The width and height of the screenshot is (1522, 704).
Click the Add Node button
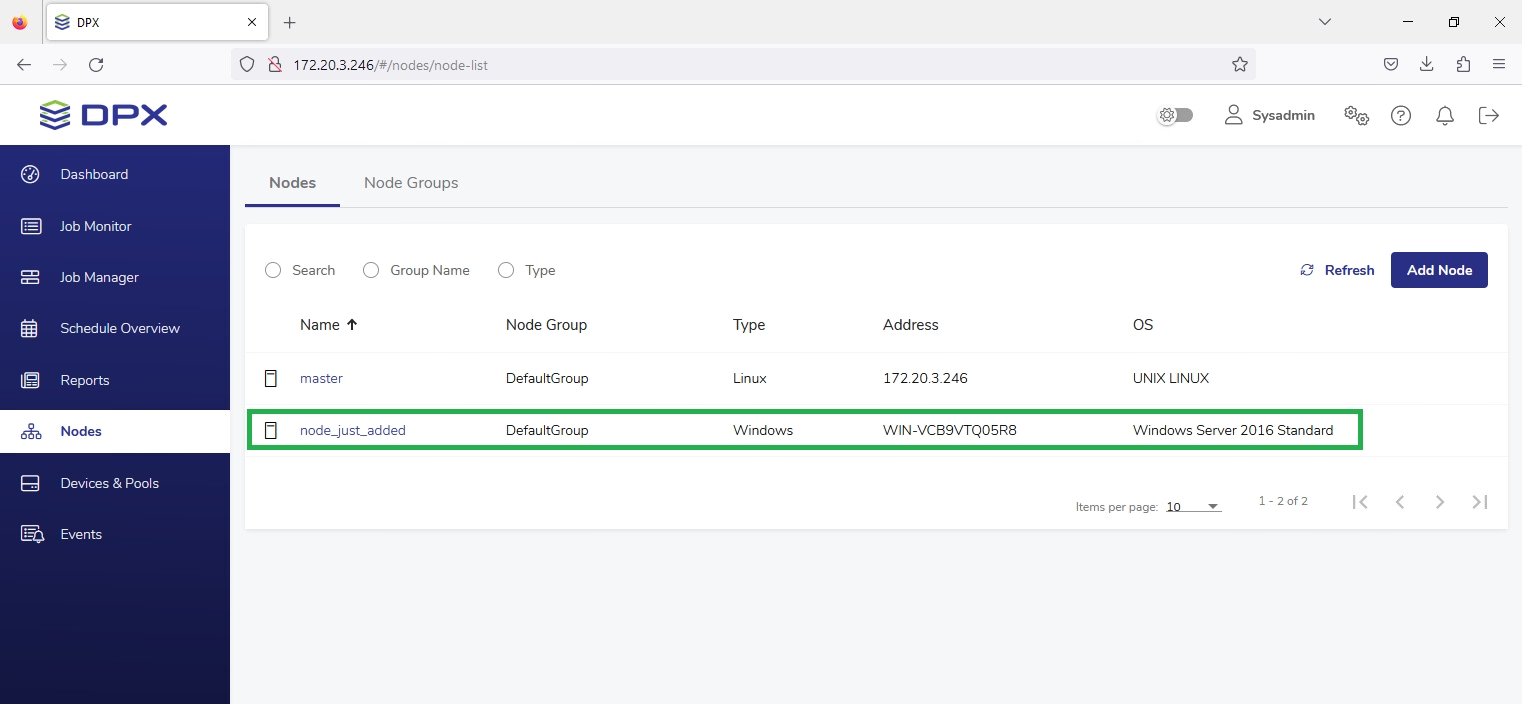click(x=1439, y=270)
